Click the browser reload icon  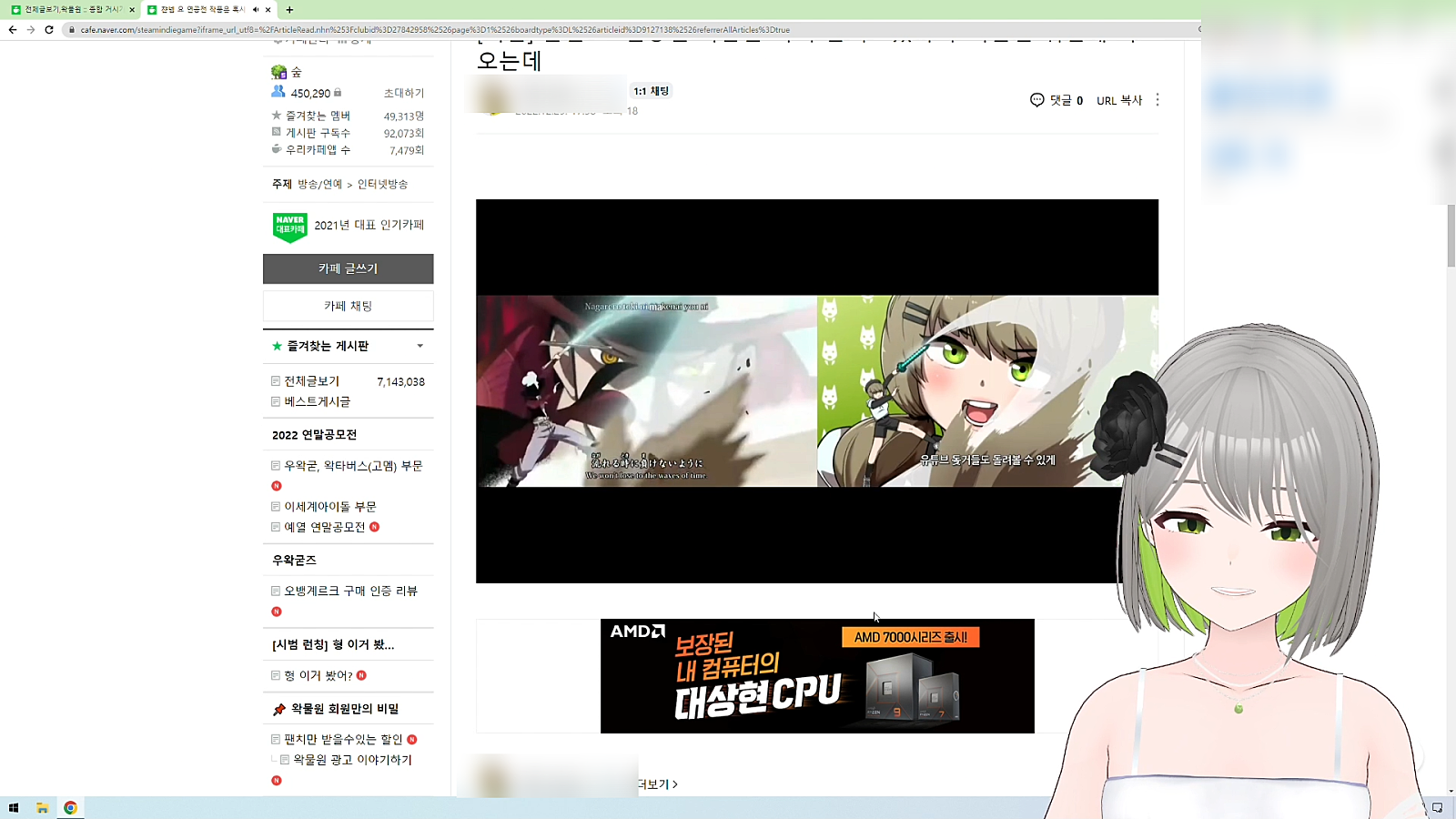pyautogui.click(x=49, y=30)
